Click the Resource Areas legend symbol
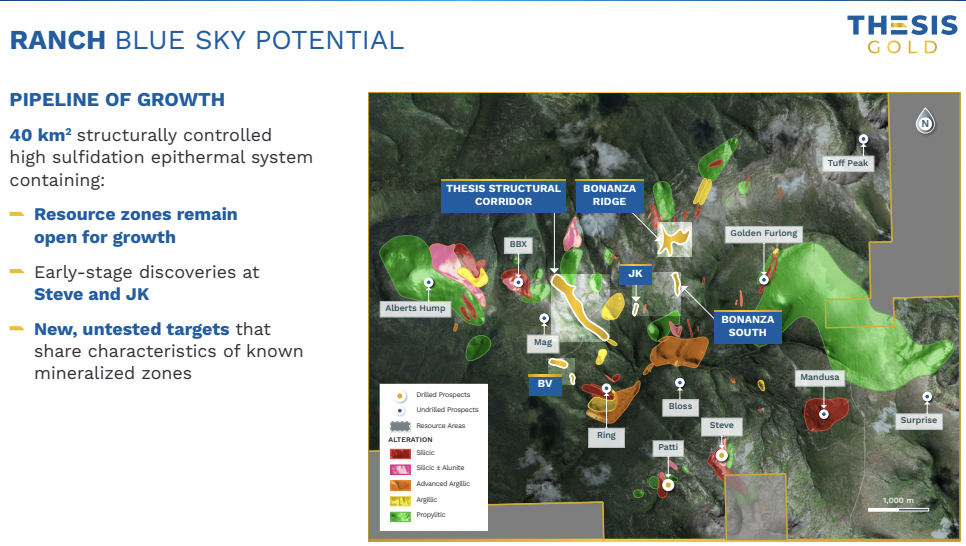Screen dimensions: 966x546 click(400, 426)
